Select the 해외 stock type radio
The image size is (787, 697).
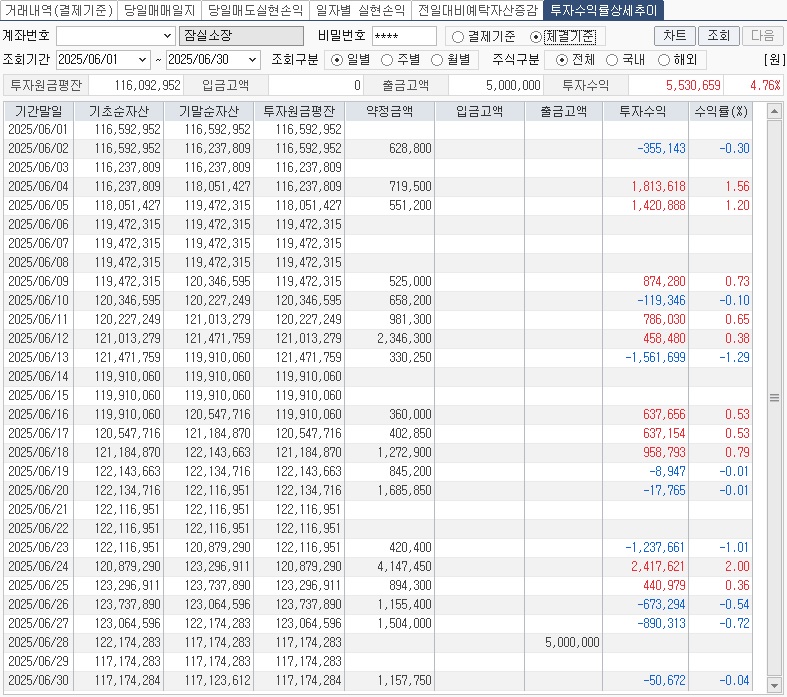point(664,60)
